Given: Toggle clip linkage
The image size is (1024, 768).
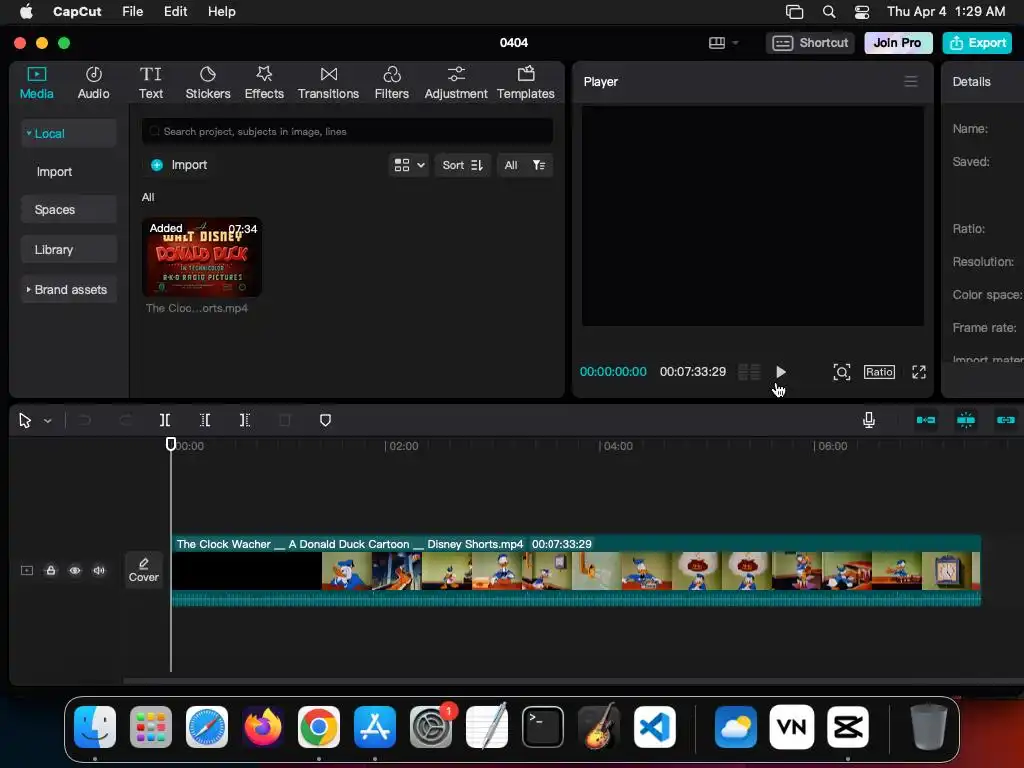Looking at the screenshot, I should point(1006,420).
